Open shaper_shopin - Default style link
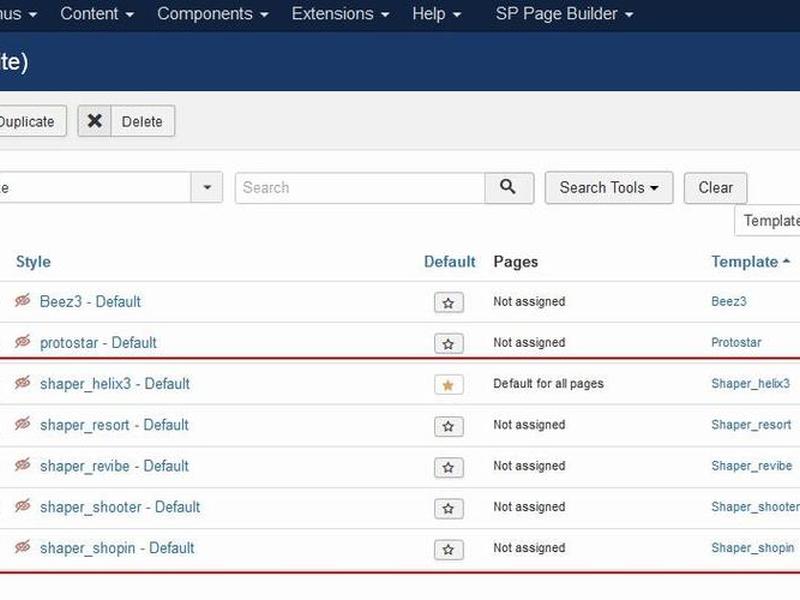Viewport: 800px width, 600px height. (117, 548)
